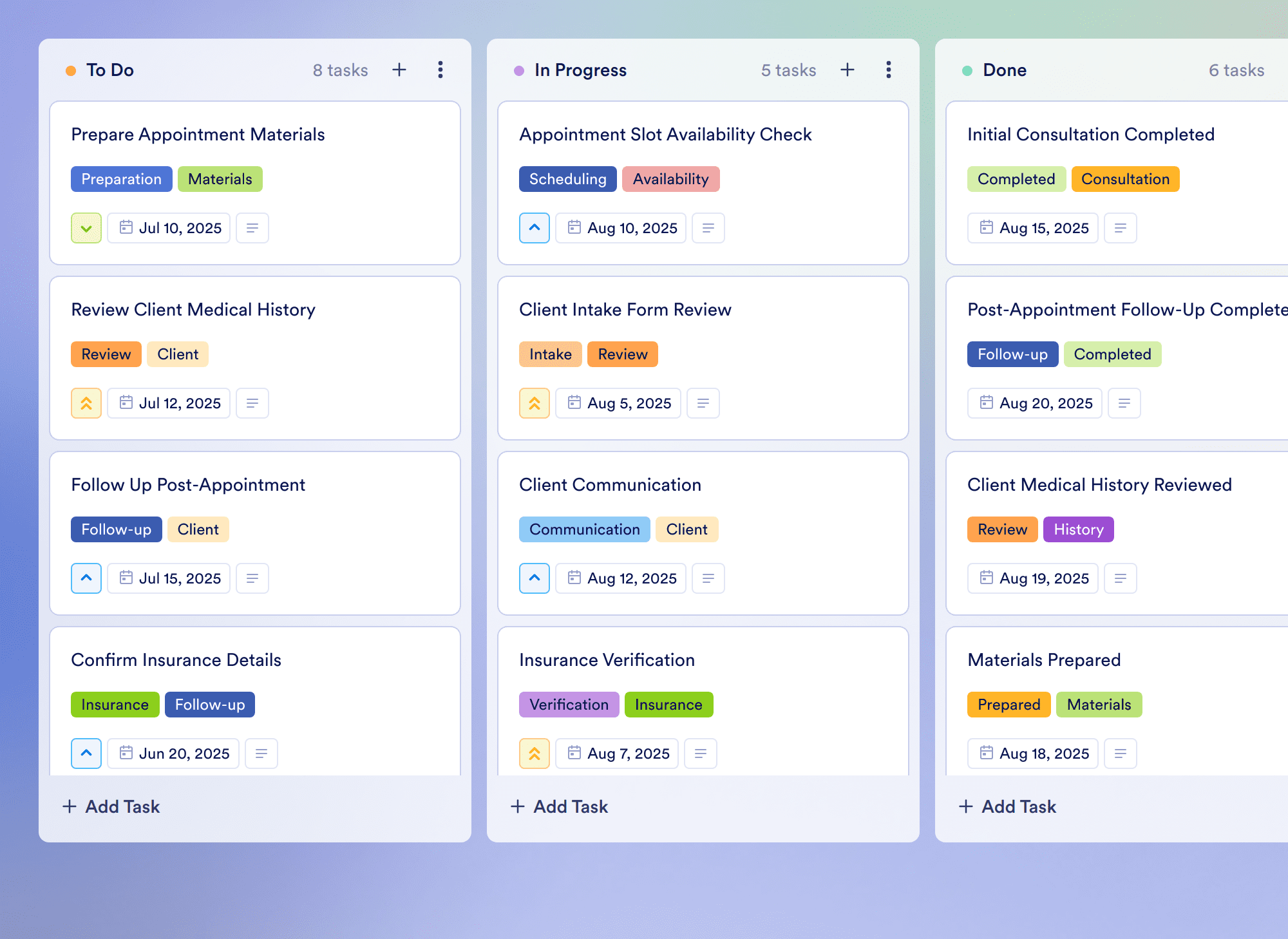Click the high priority icon on Review Client Medical History
Image resolution: width=1288 pixels, height=939 pixels.
coord(86,403)
